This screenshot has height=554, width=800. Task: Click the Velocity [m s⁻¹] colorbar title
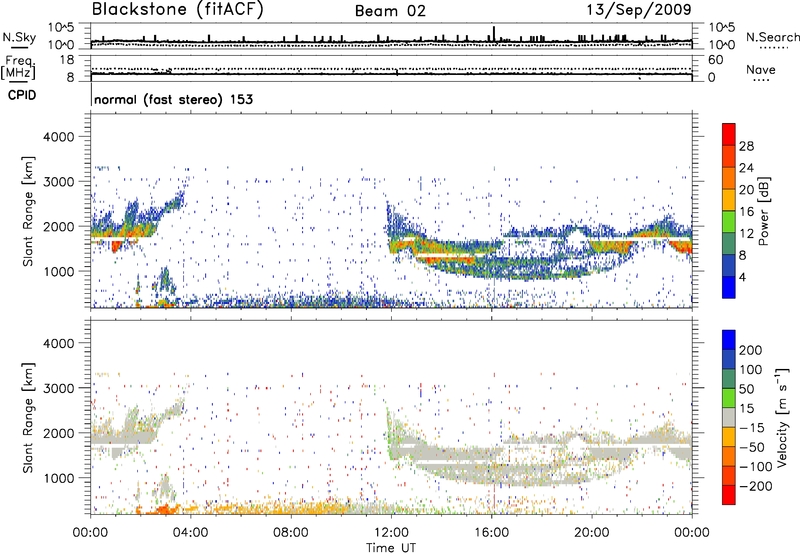(x=782, y=417)
